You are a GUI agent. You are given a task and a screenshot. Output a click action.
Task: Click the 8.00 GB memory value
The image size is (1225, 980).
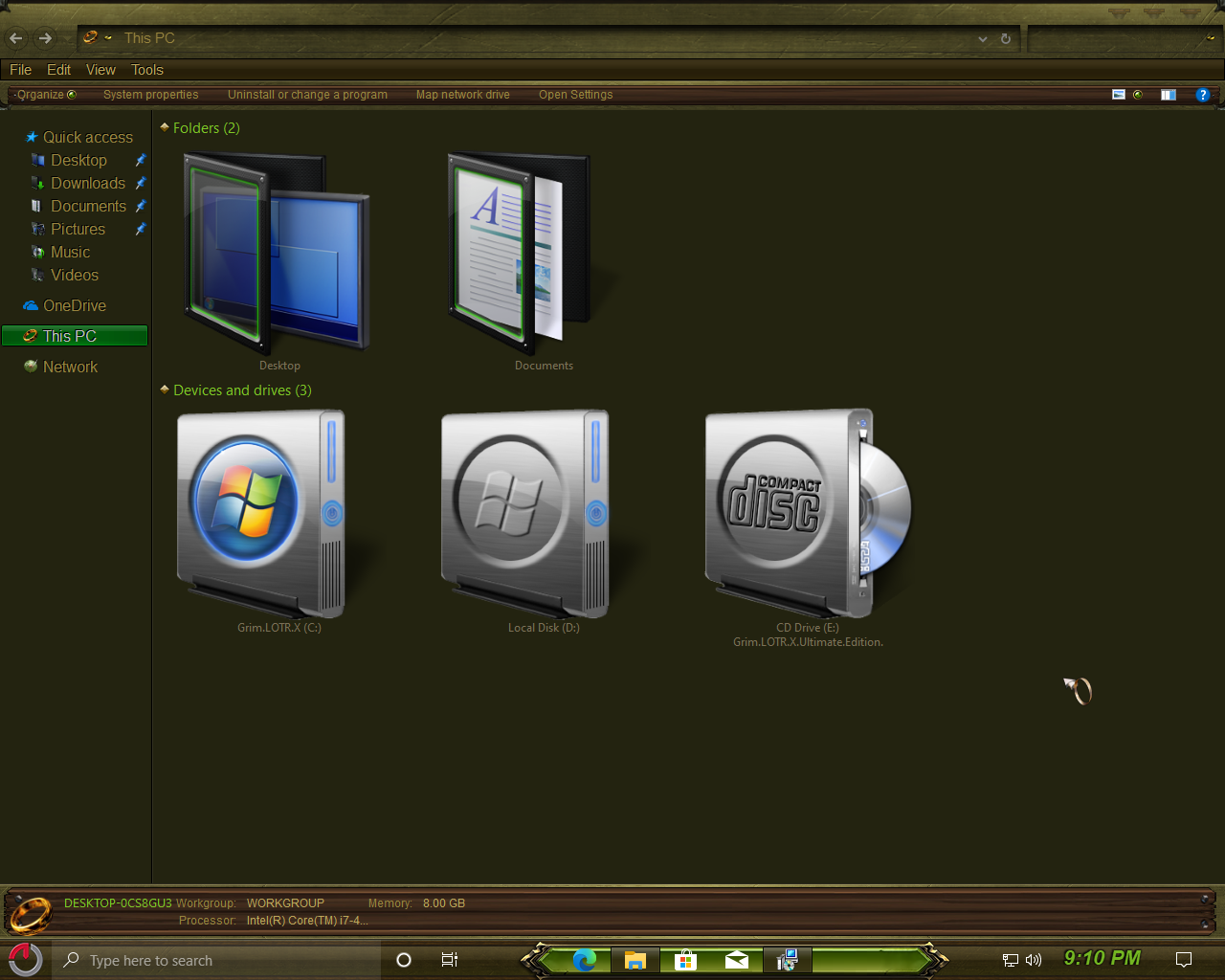click(444, 903)
